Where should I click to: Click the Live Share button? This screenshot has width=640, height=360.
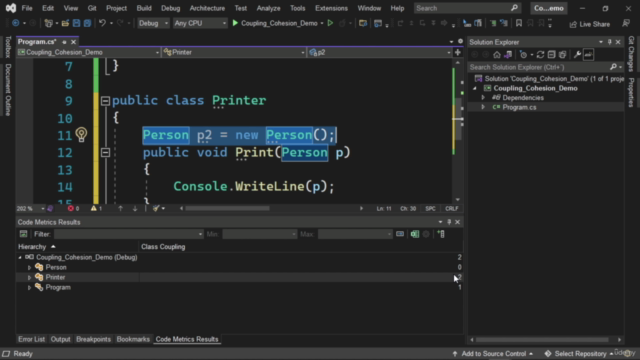point(590,24)
